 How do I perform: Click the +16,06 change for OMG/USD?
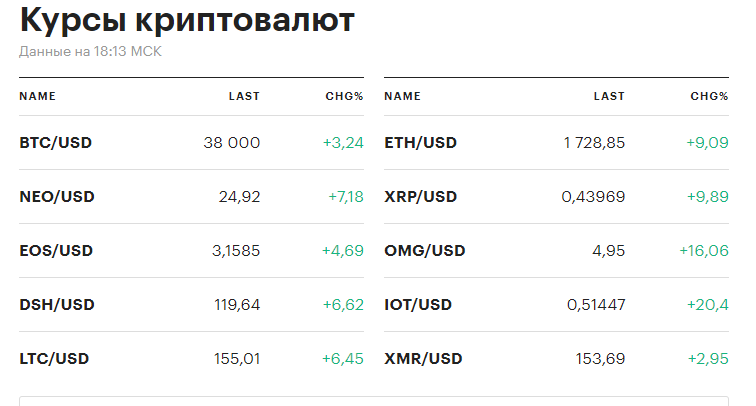[703, 251]
